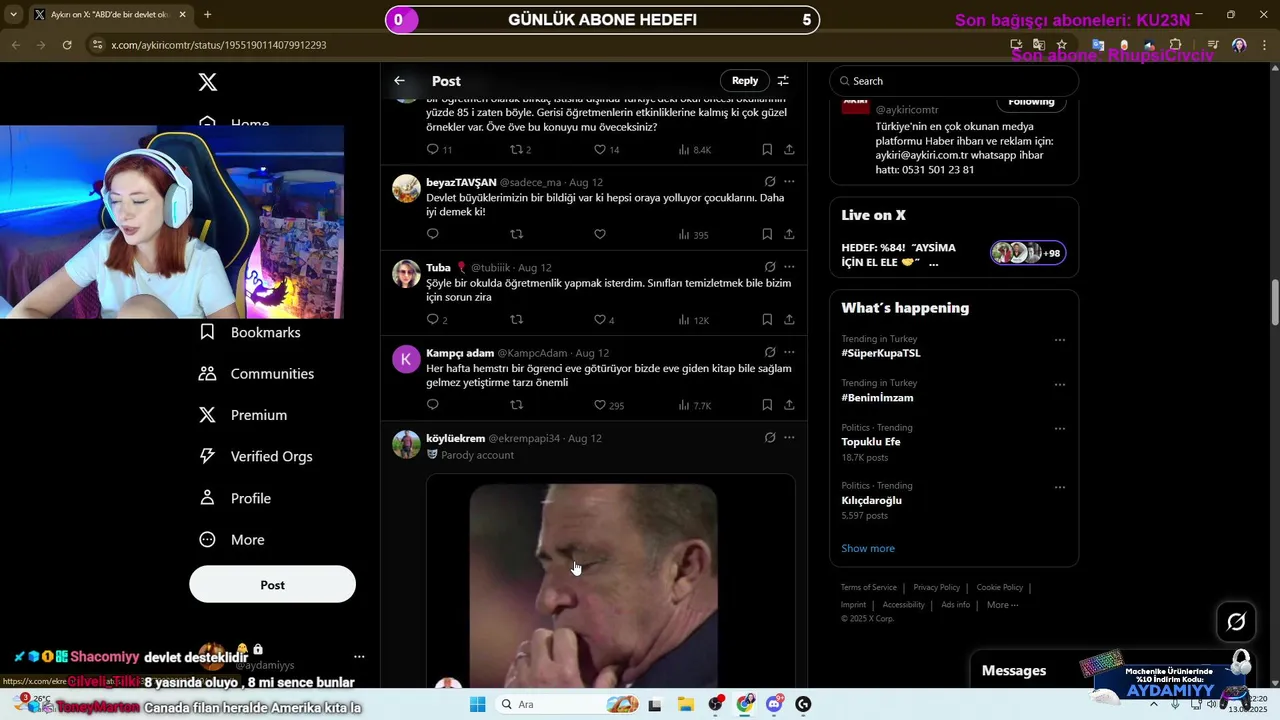
Task: Repost beyazTAVŞAN's comment
Action: point(516,234)
